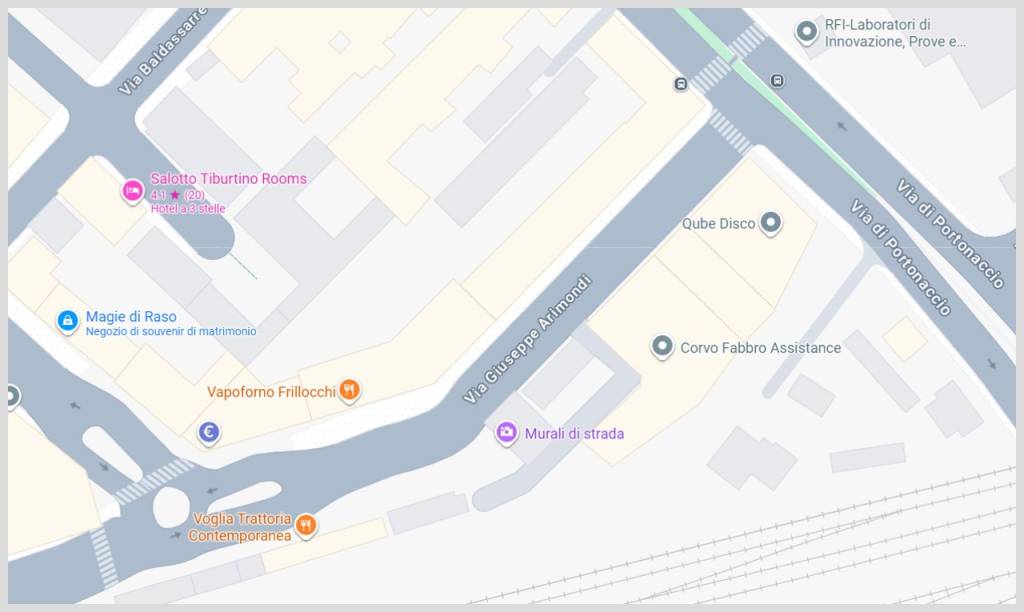
Task: Click the Qube Disco label text
Action: pyautogui.click(x=718, y=223)
